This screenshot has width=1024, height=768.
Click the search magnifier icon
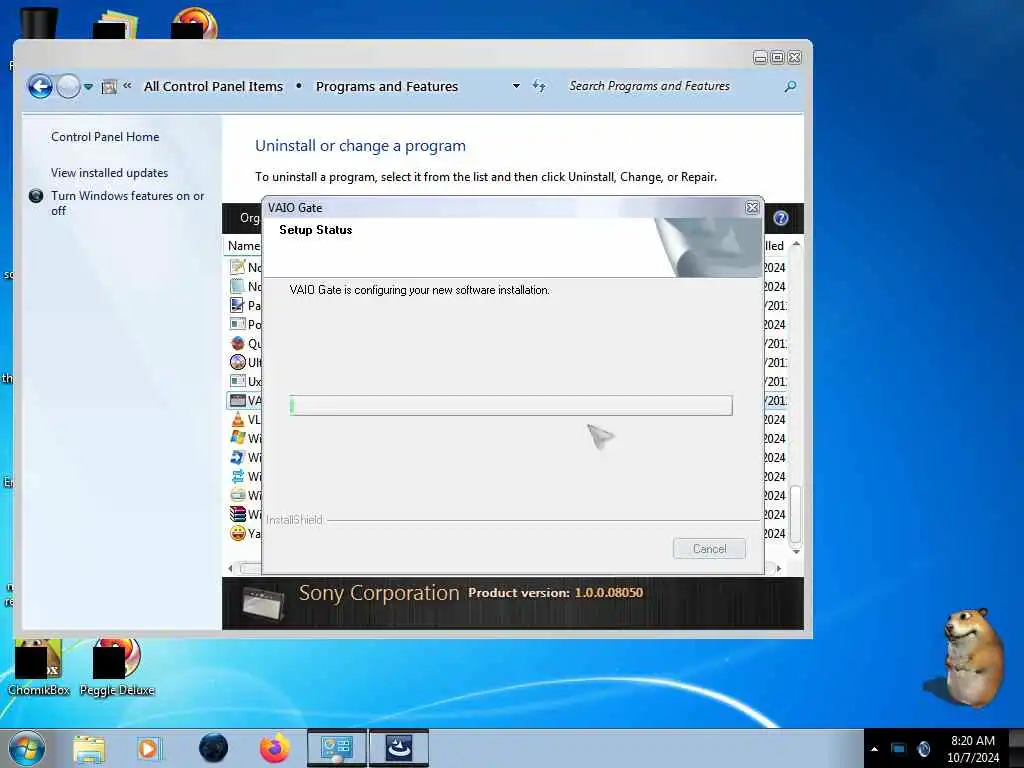click(x=790, y=86)
